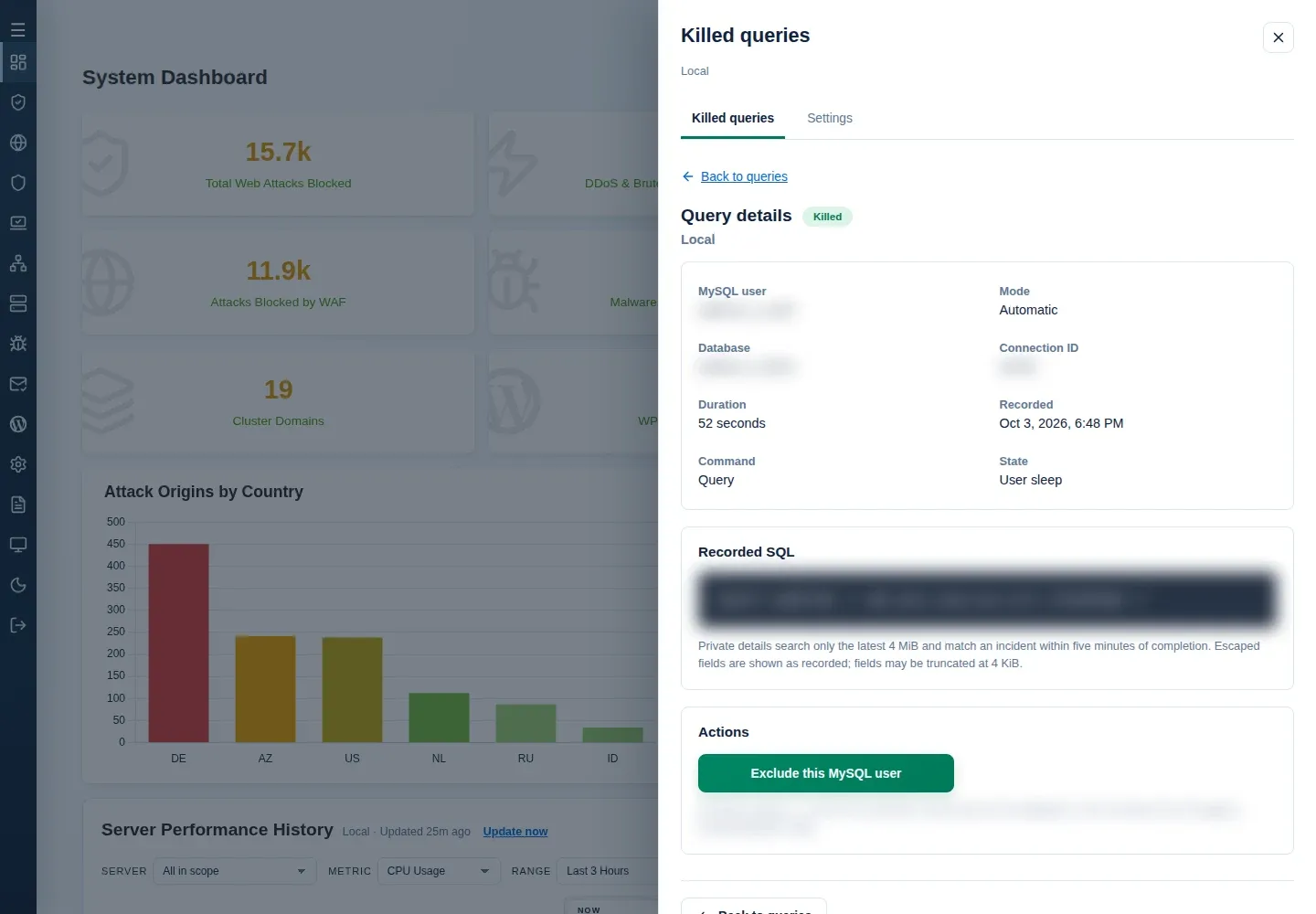The height and width of the screenshot is (914, 1316).
Task: Open the server stack sidebar icon
Action: pos(18,303)
